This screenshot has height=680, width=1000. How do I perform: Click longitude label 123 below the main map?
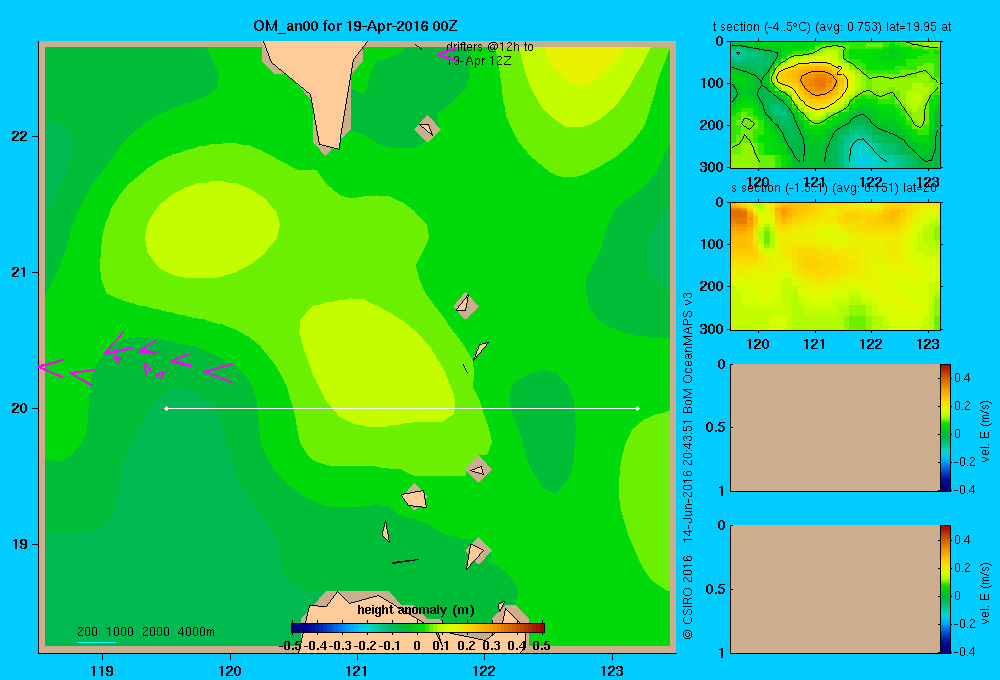pos(612,670)
